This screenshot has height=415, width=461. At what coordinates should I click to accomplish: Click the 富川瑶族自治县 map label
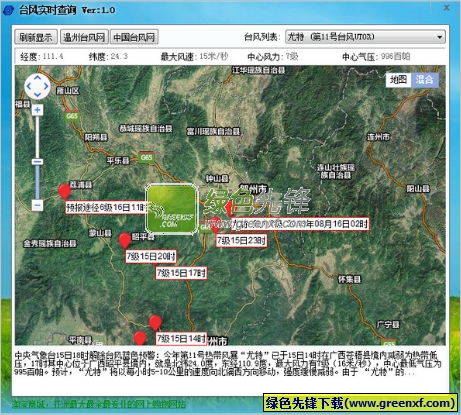point(213,132)
